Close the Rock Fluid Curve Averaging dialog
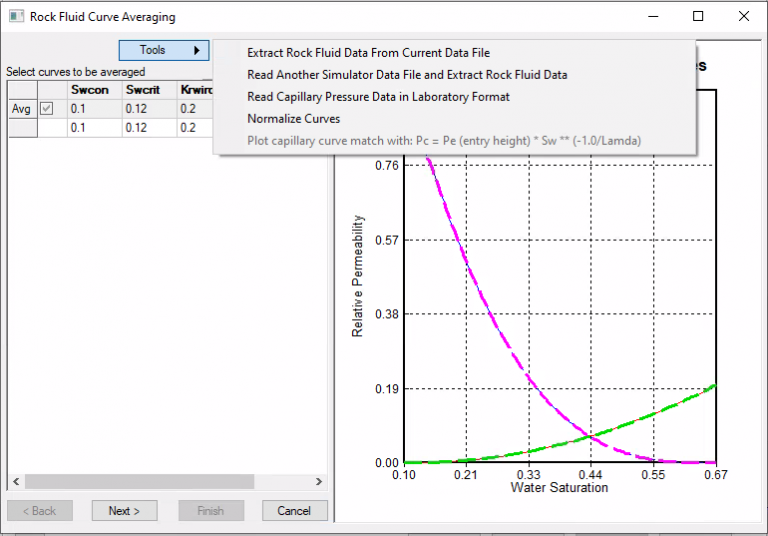The image size is (768, 536). pyautogui.click(x=743, y=17)
